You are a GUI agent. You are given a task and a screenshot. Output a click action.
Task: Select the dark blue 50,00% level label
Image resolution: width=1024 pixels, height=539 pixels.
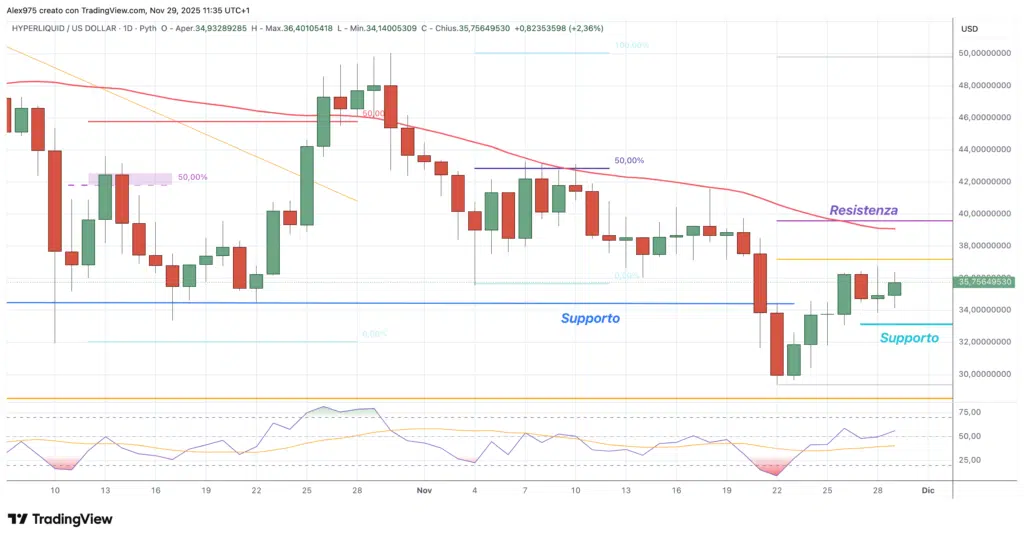click(x=628, y=160)
